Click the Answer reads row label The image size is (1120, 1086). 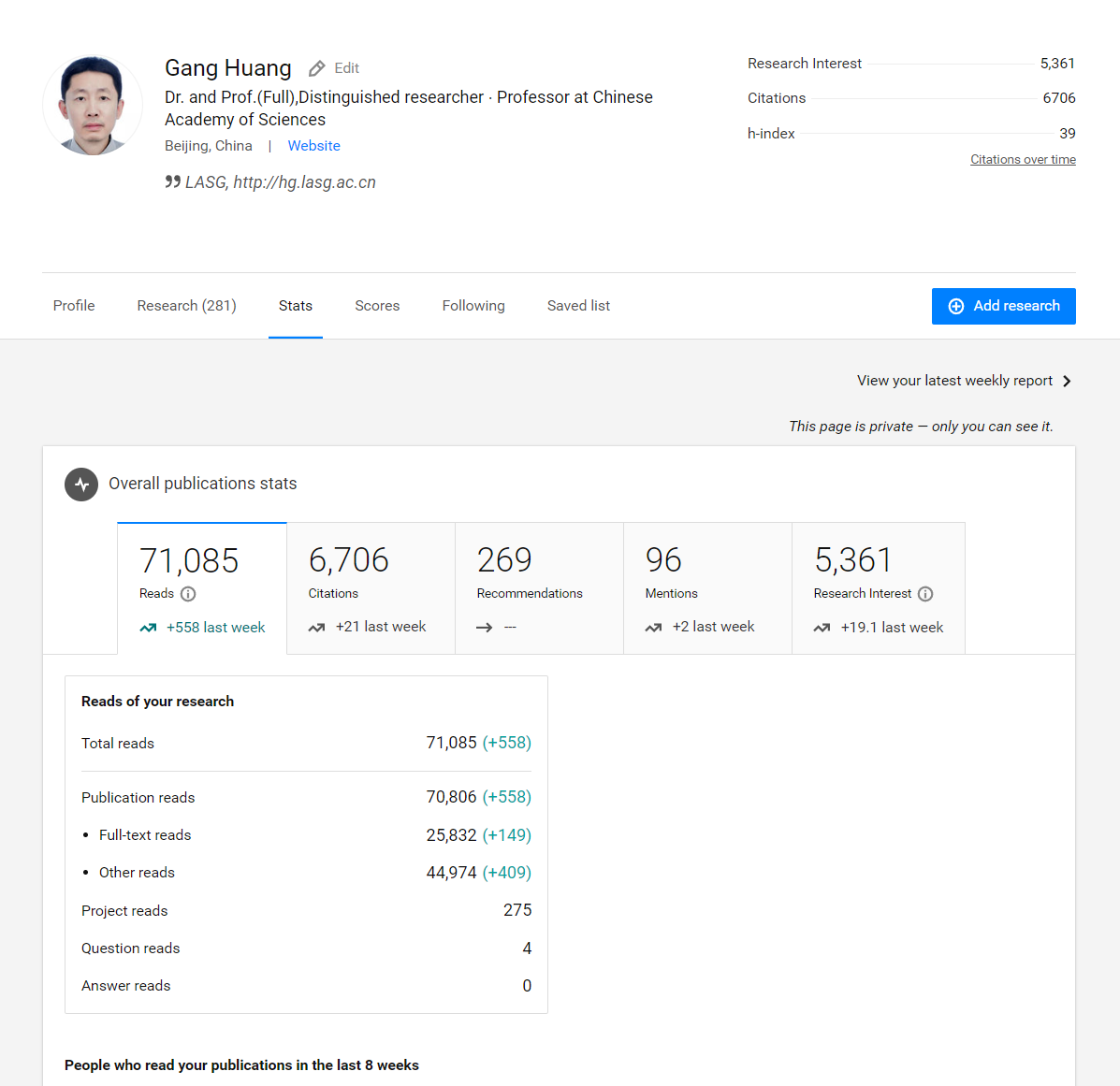[x=125, y=986]
